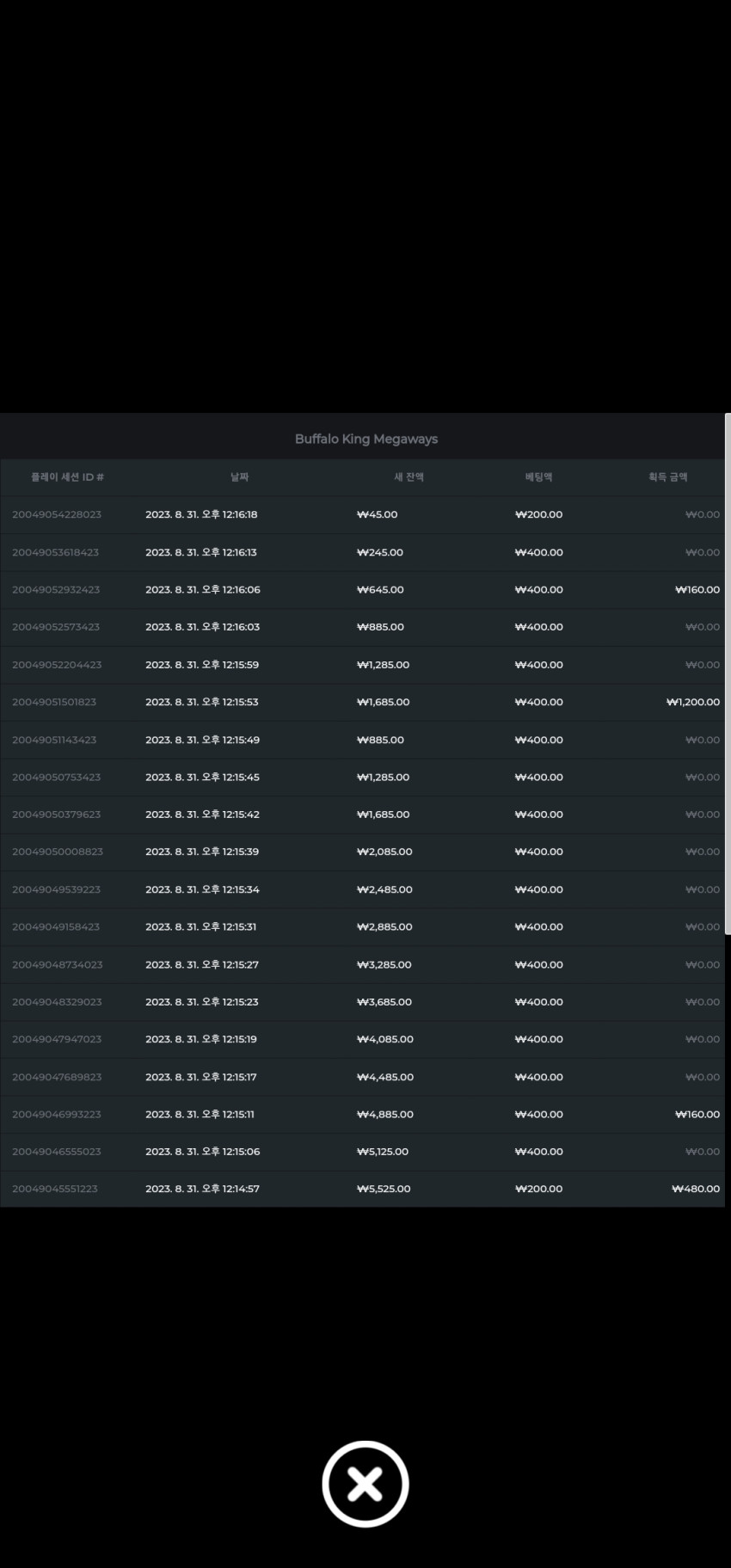The height and width of the screenshot is (1568, 731).
Task: Click the new balance ₩5,125.00
Action: 383,1152
